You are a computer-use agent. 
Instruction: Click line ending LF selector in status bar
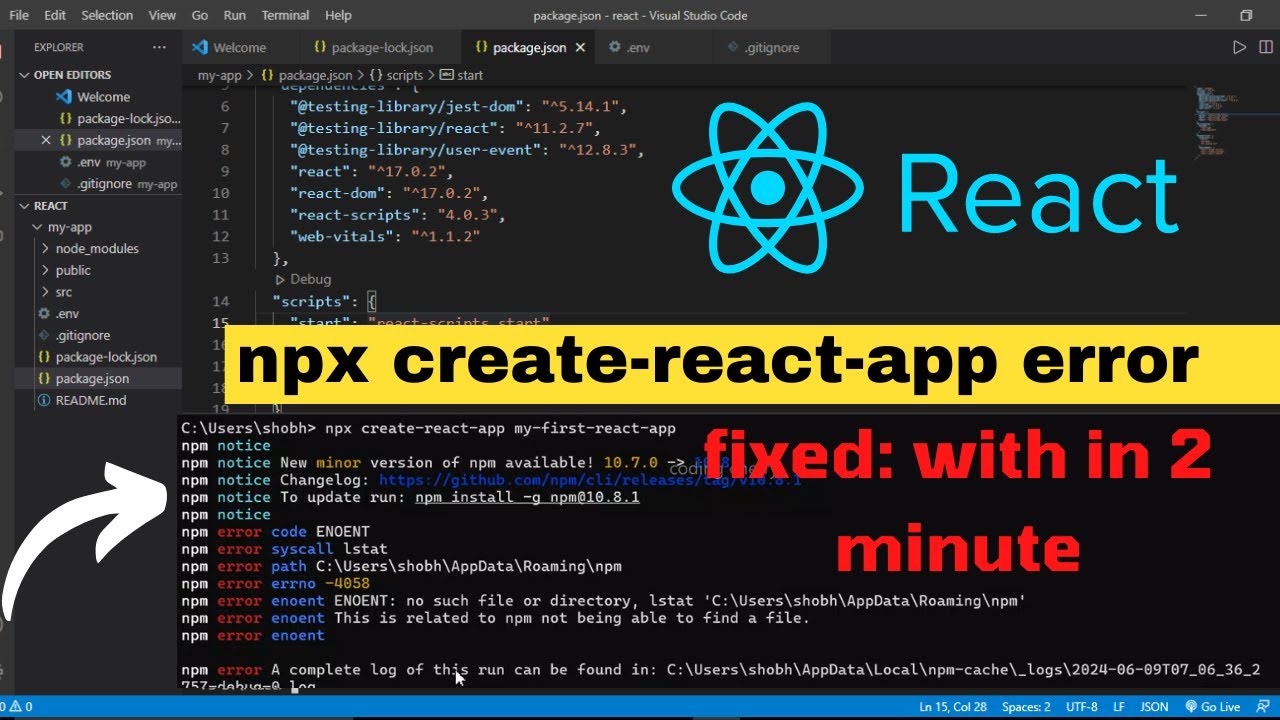[x=1119, y=707]
